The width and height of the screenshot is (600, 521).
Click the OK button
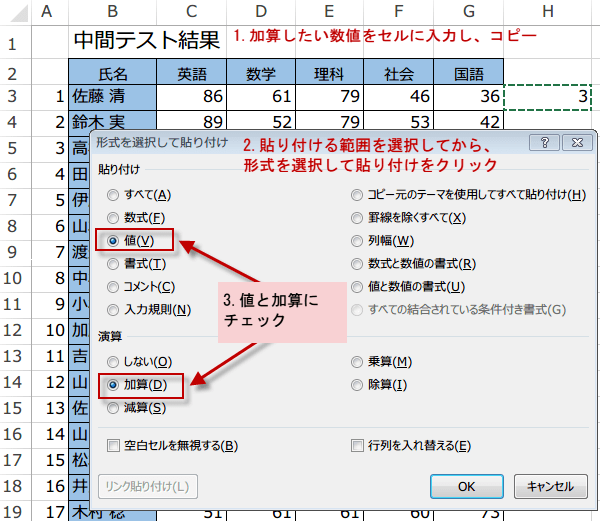click(466, 487)
